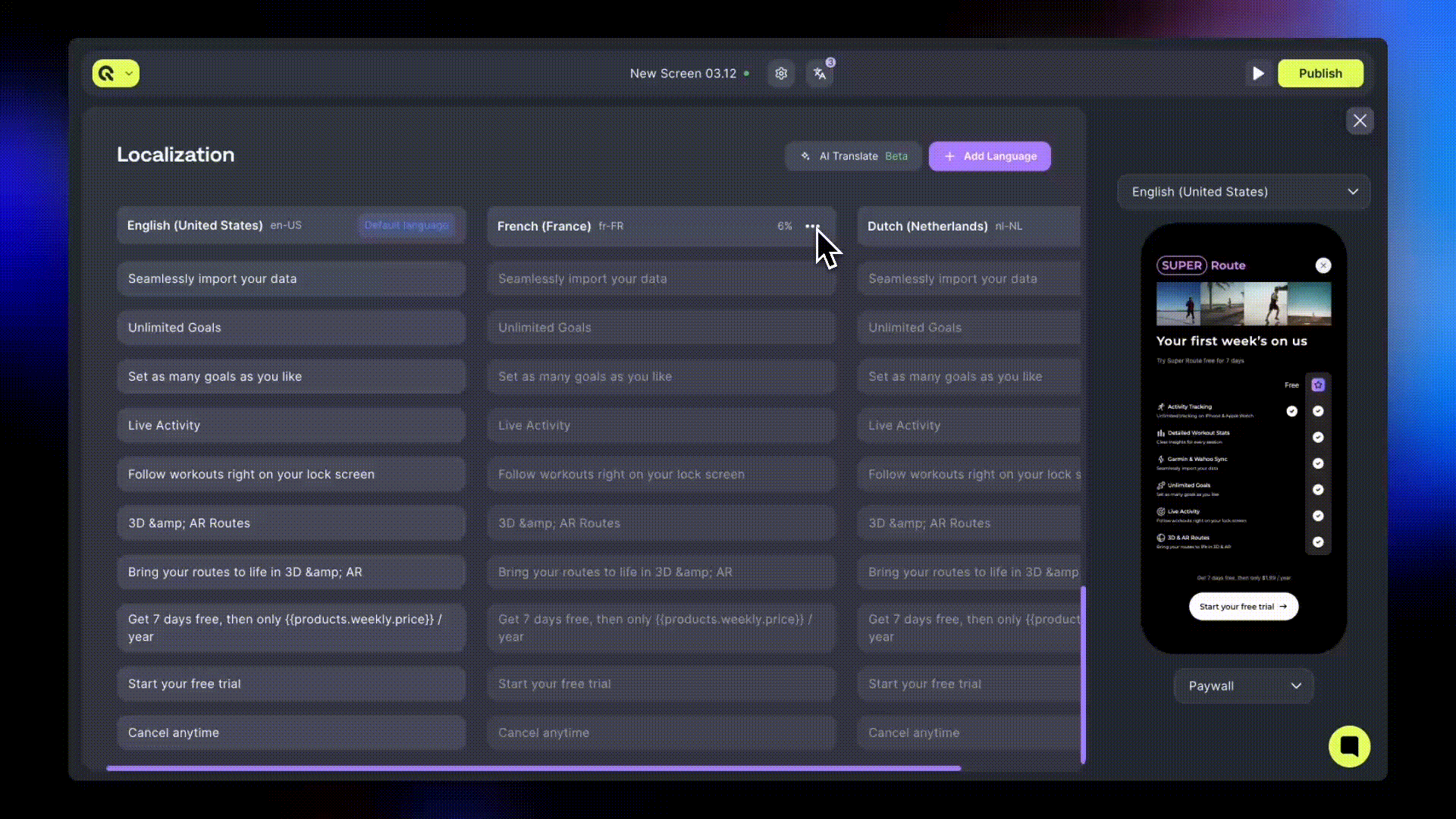
Task: Open the chat support bubble
Action: [1349, 746]
